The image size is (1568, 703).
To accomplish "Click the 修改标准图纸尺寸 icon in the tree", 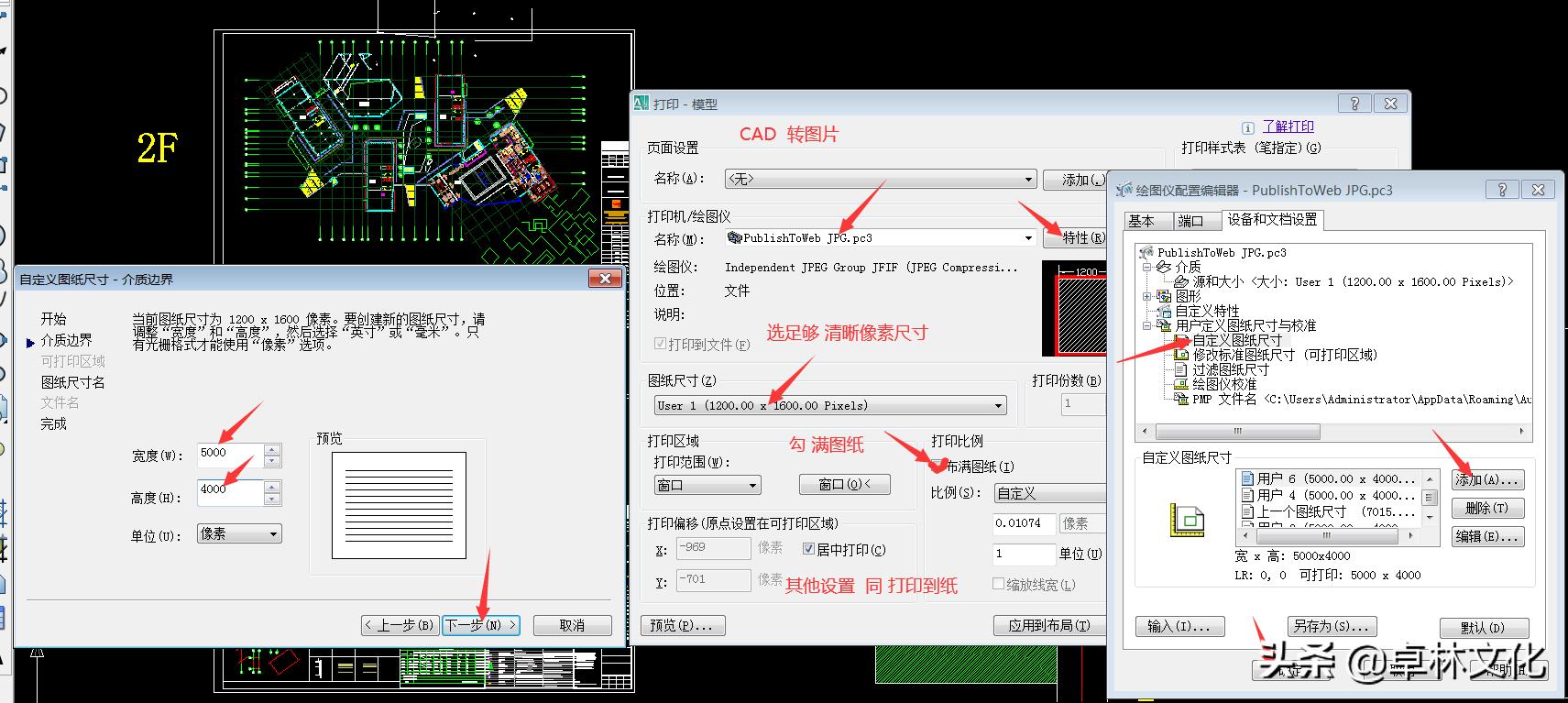I will point(1182,355).
